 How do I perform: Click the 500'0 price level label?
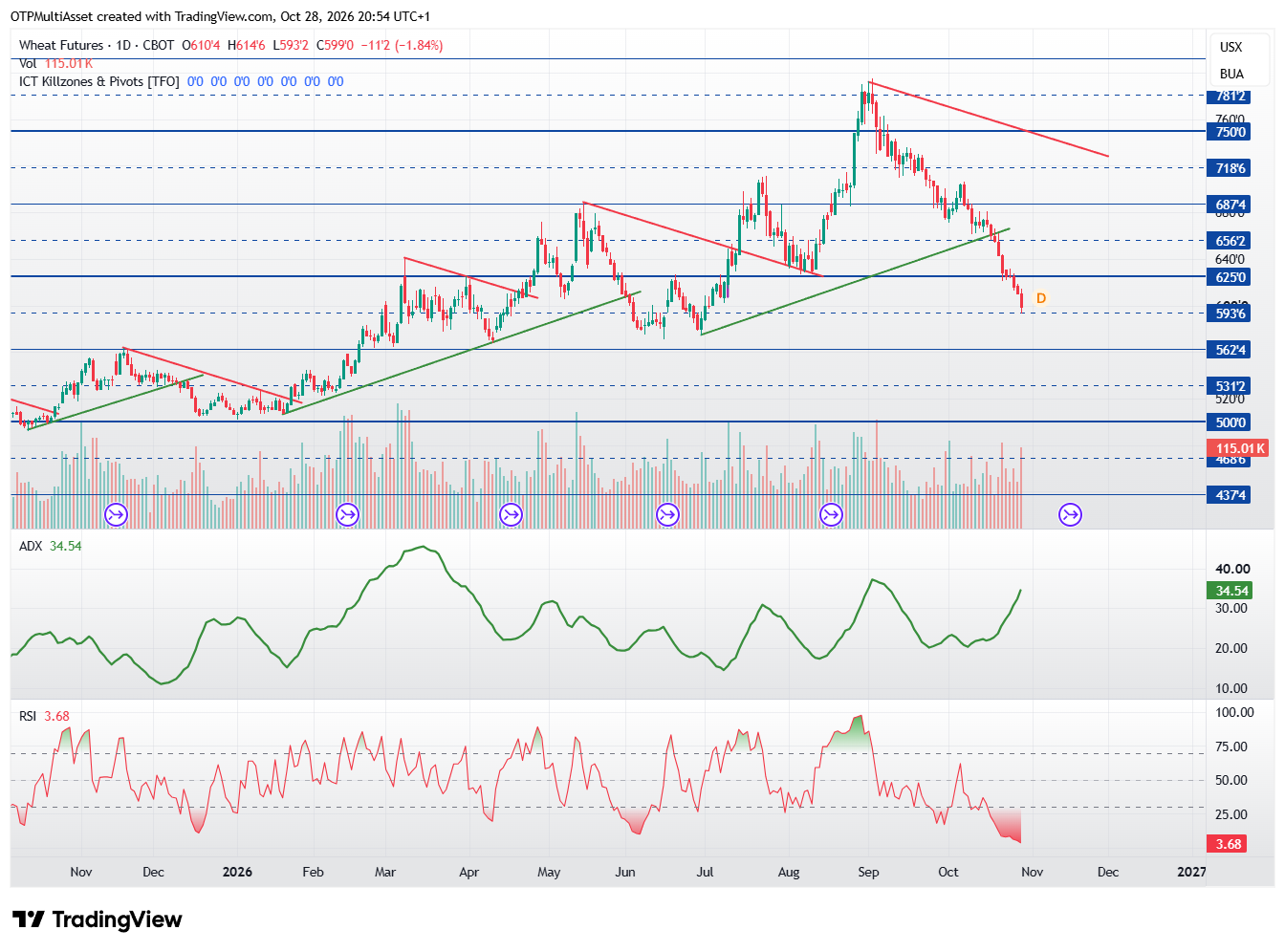[x=1231, y=422]
